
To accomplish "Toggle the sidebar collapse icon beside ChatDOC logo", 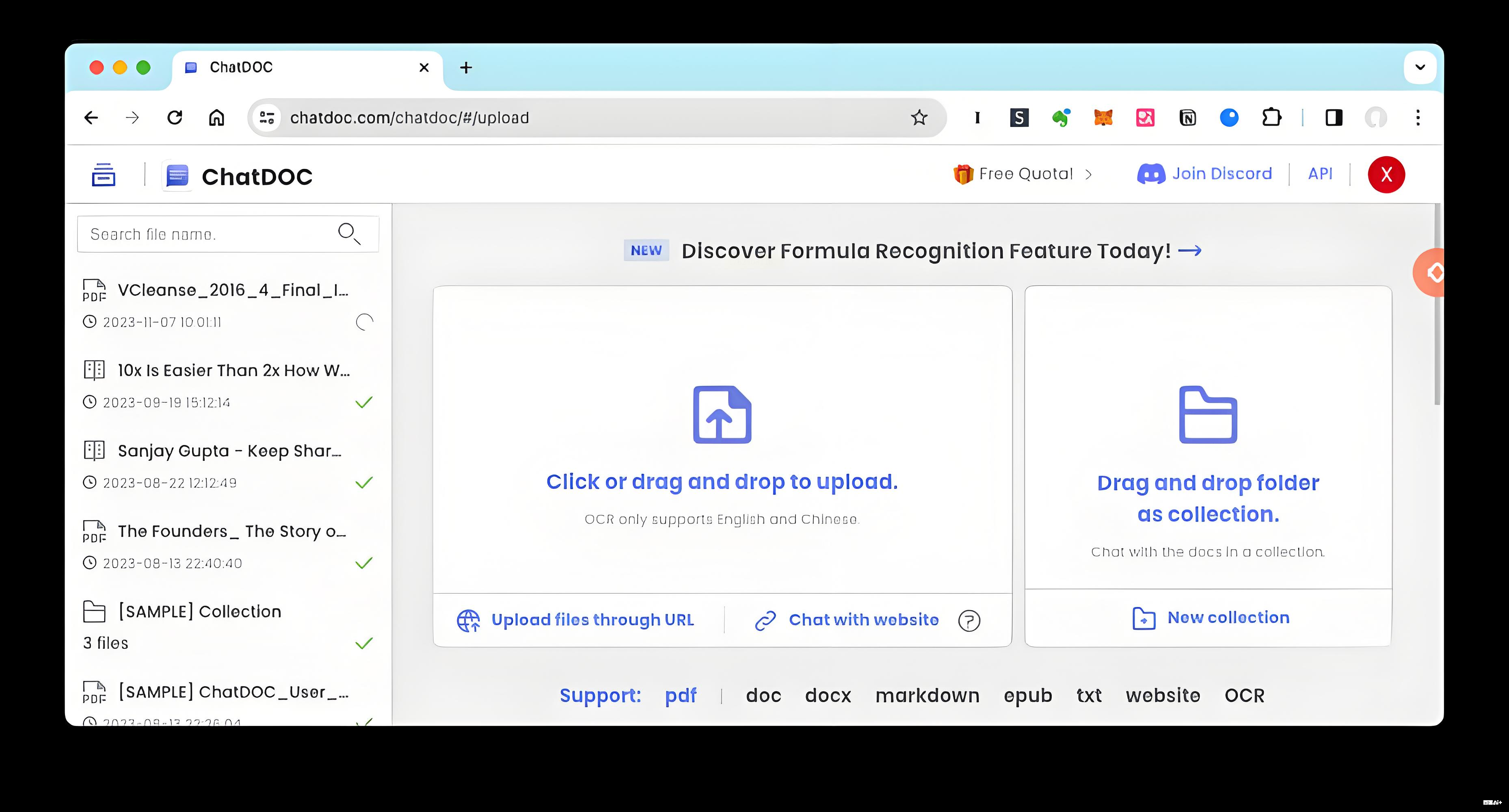I will (104, 175).
